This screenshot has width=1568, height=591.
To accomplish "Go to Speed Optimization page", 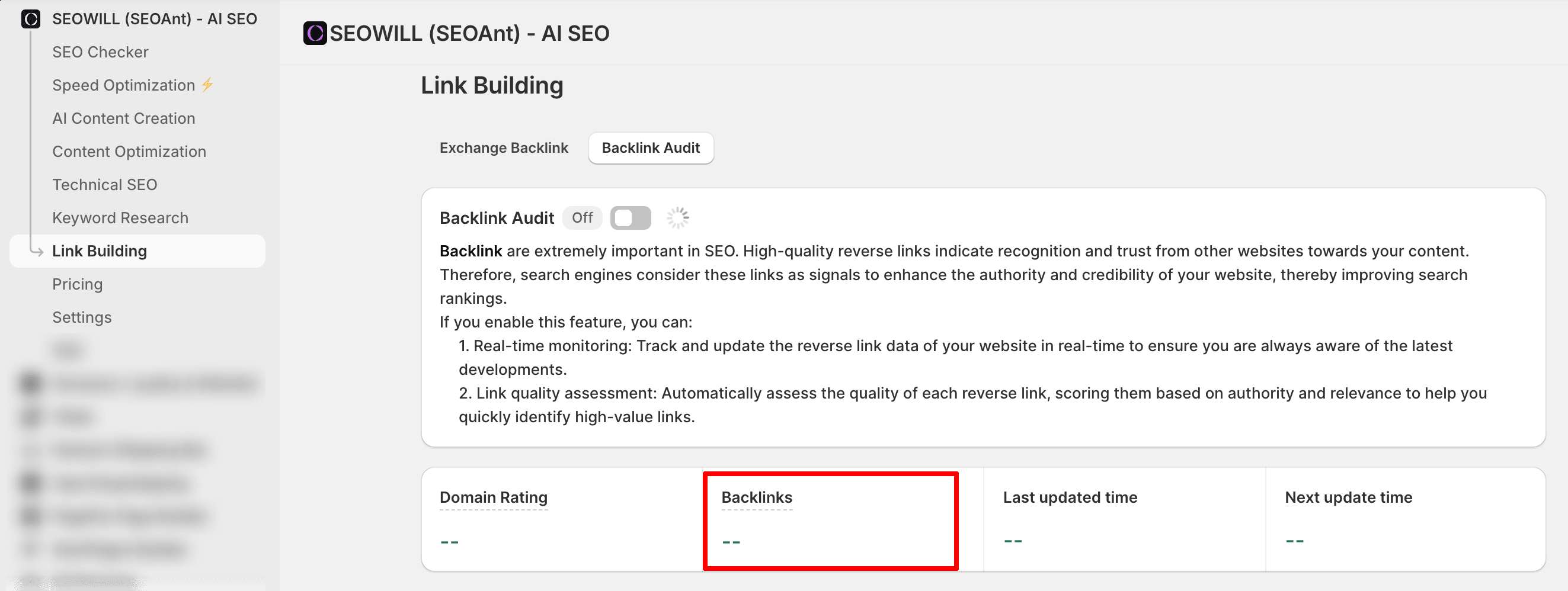I will coord(124,85).
